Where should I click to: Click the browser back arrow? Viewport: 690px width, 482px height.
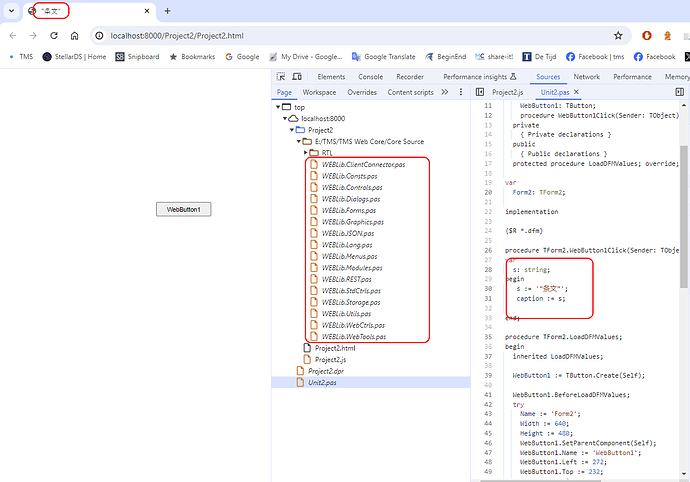tap(13, 36)
